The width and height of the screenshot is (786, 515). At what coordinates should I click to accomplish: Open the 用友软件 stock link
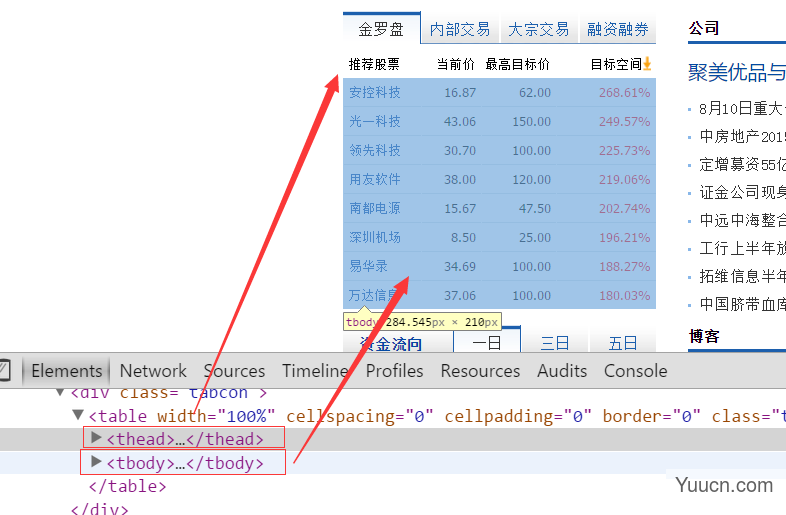[x=374, y=180]
